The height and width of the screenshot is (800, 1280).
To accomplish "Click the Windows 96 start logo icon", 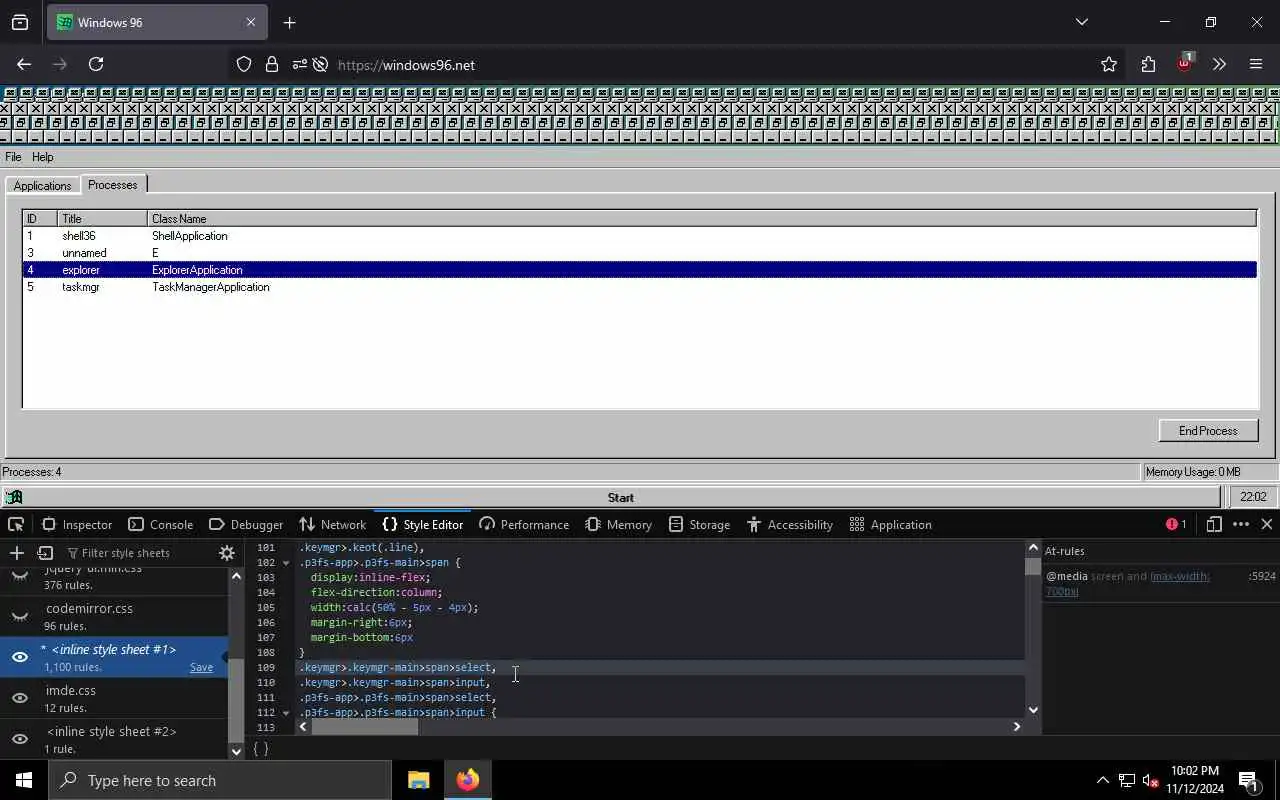I will coord(14,497).
